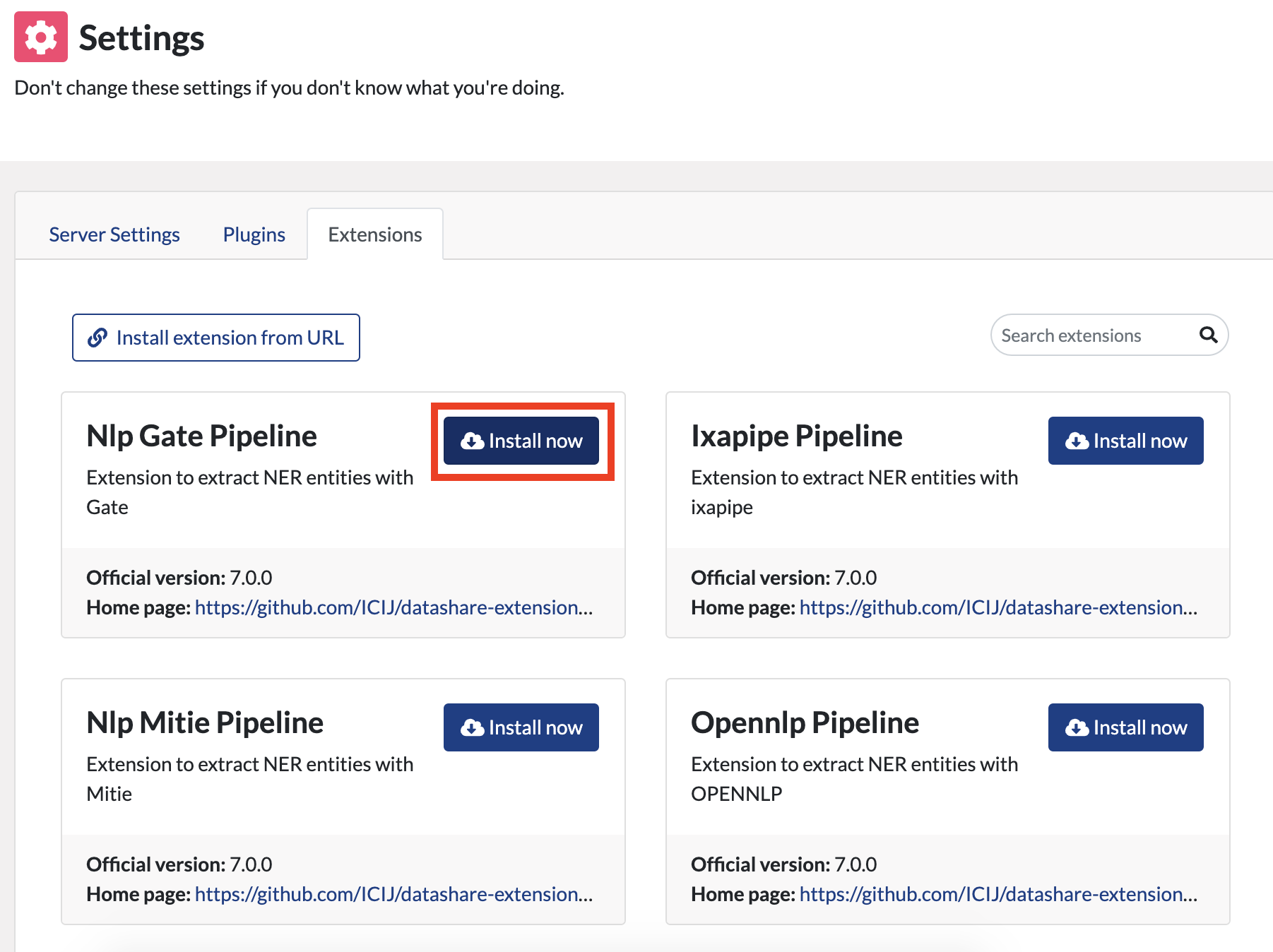Screen dimensions: 1273x952
Task: Click cloud download icon on Nlp Gate Pipeline
Action: coord(472,441)
